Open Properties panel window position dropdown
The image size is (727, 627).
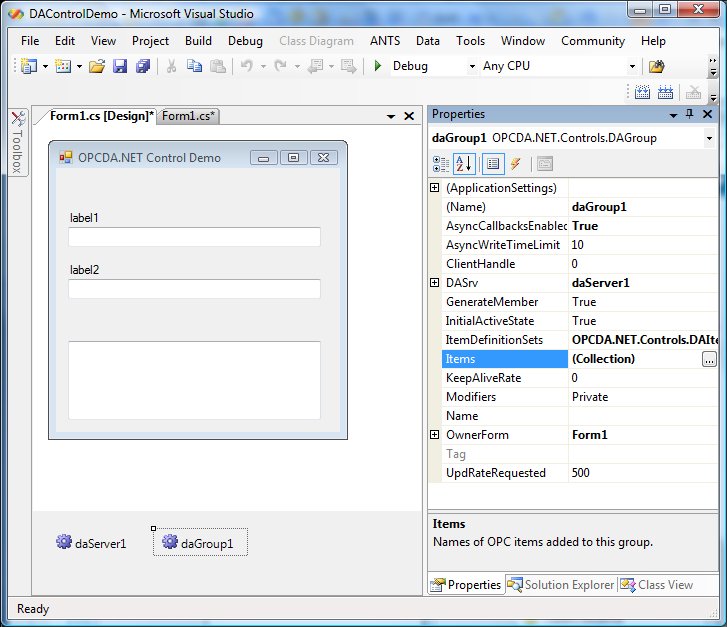pyautogui.click(x=673, y=115)
